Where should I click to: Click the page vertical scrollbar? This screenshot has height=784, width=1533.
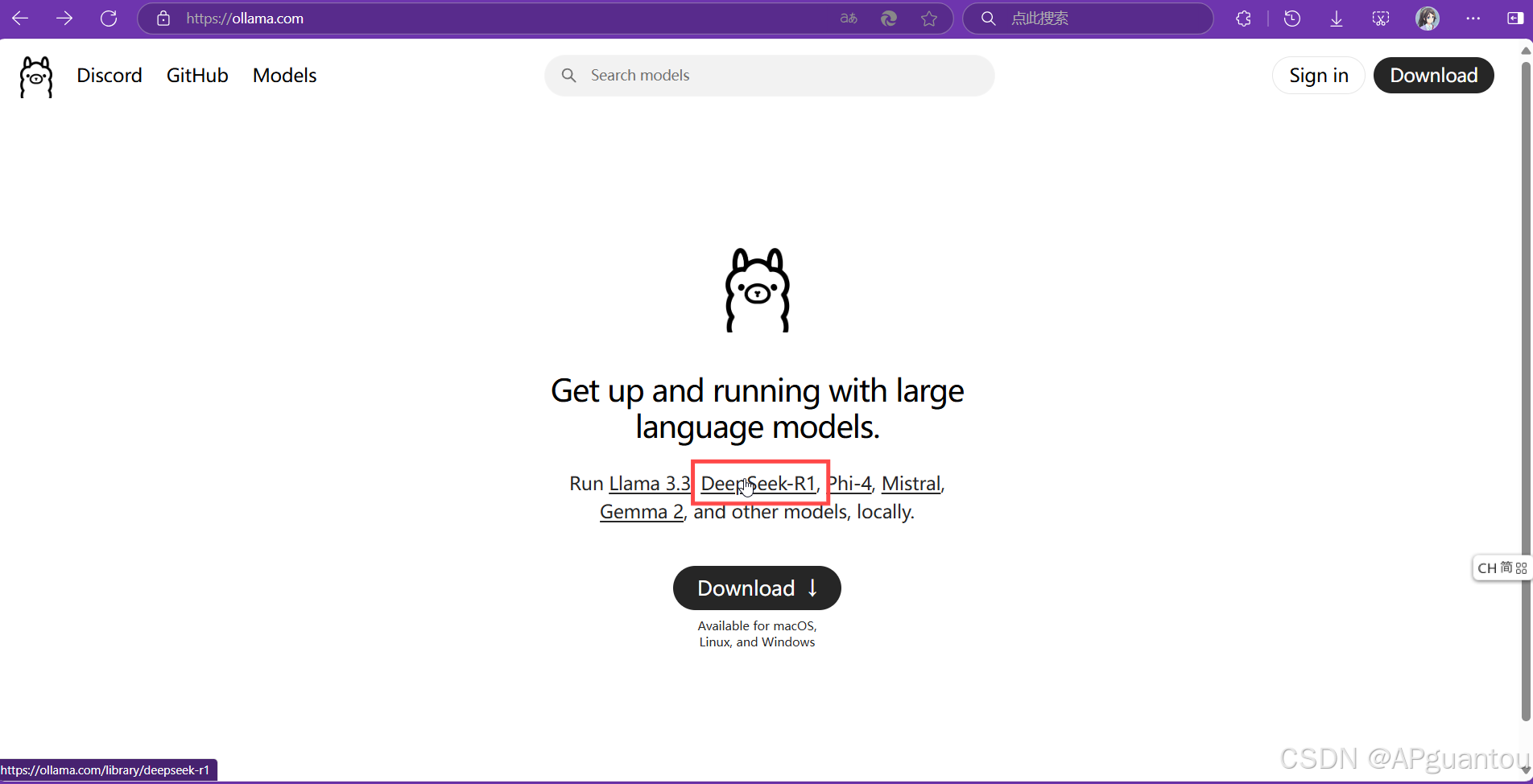pyautogui.click(x=1525, y=390)
